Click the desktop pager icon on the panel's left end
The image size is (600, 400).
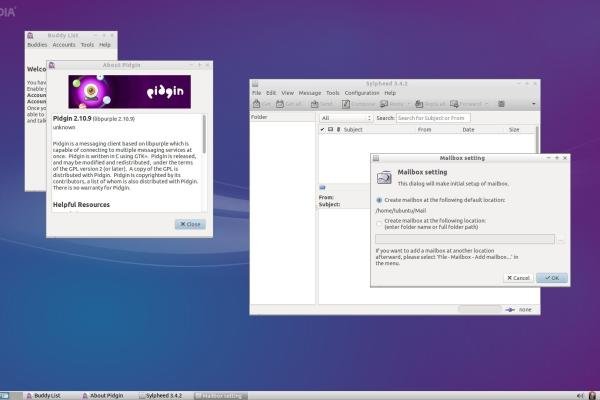[4, 395]
